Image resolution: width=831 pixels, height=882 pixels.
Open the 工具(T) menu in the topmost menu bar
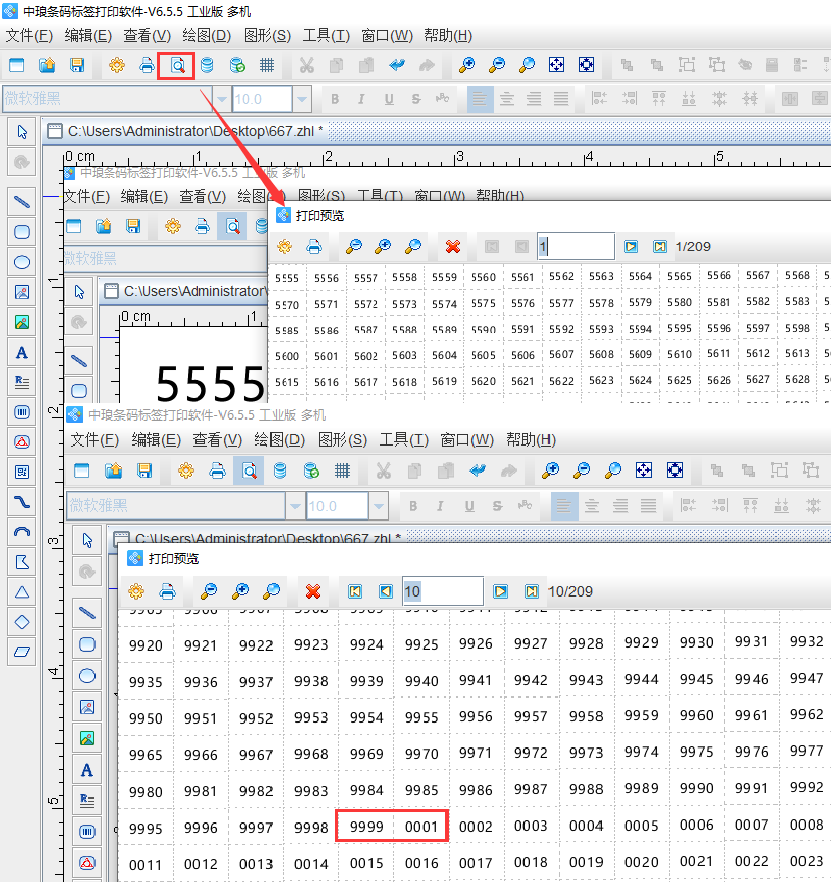point(326,36)
